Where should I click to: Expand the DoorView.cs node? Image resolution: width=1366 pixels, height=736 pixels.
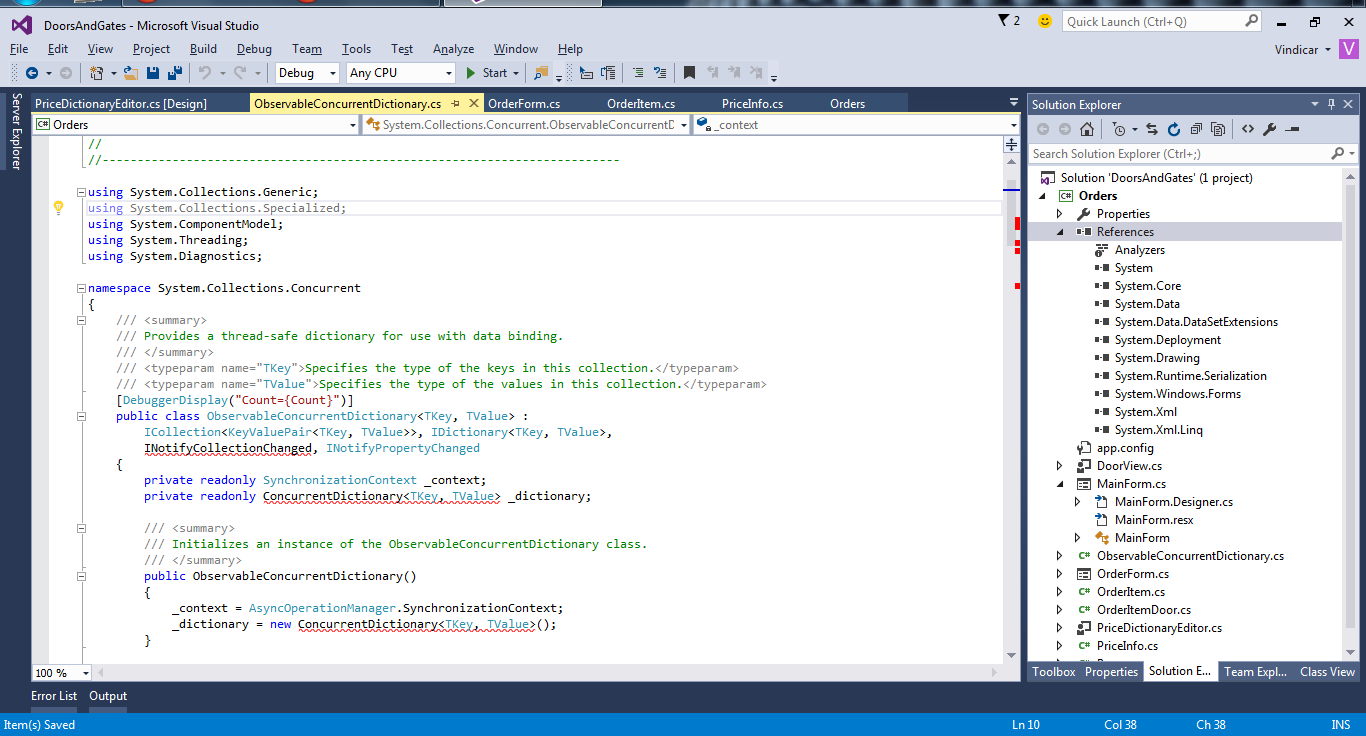[1060, 466]
